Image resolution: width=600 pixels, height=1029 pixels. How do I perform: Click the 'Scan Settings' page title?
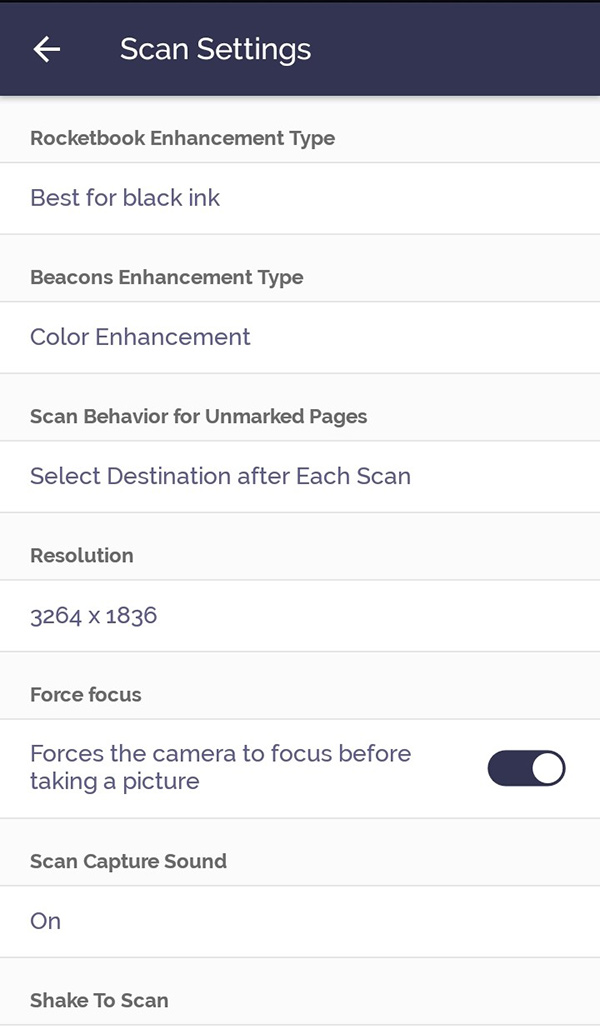click(215, 49)
